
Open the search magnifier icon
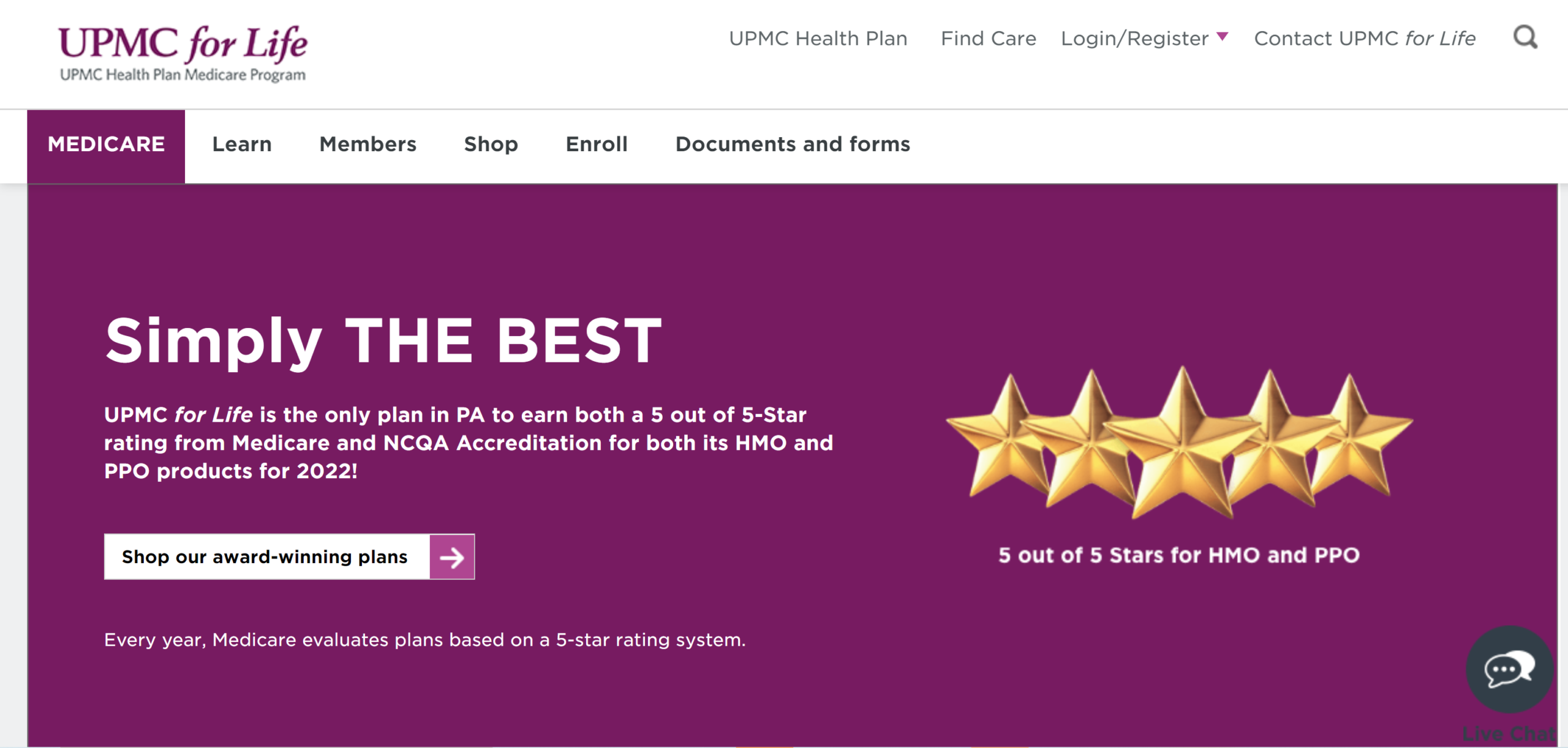pyautogui.click(x=1525, y=38)
